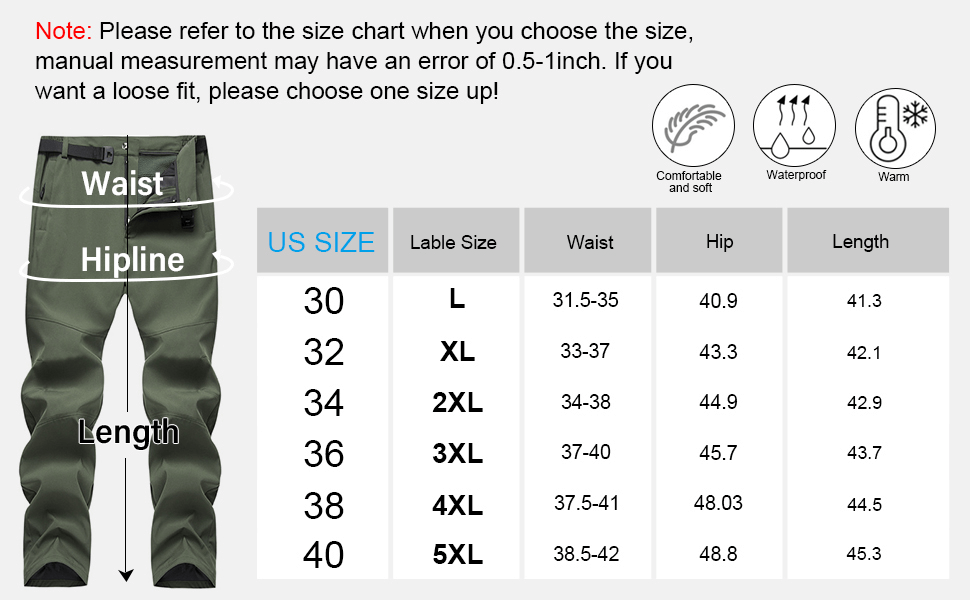
Task: Click the 48.03 hip measurement cell
Action: pos(718,503)
